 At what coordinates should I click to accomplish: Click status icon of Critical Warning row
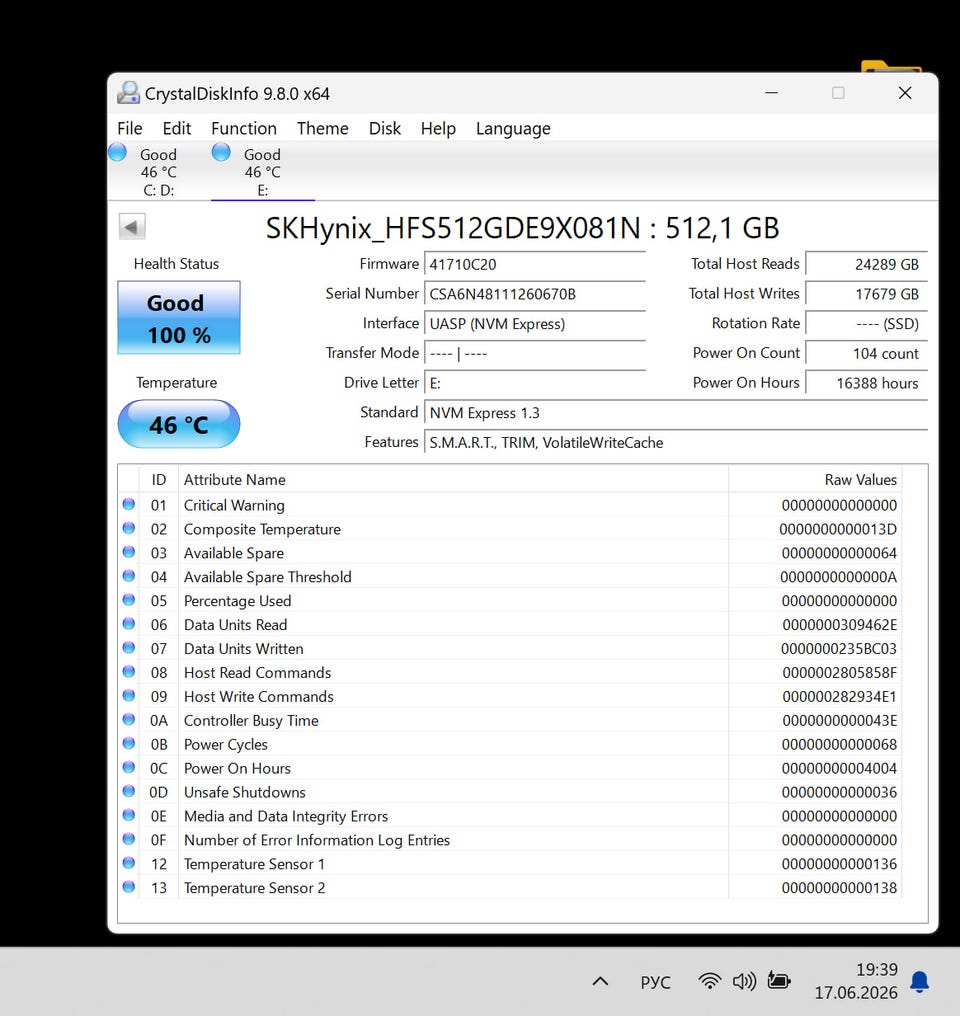coord(129,504)
